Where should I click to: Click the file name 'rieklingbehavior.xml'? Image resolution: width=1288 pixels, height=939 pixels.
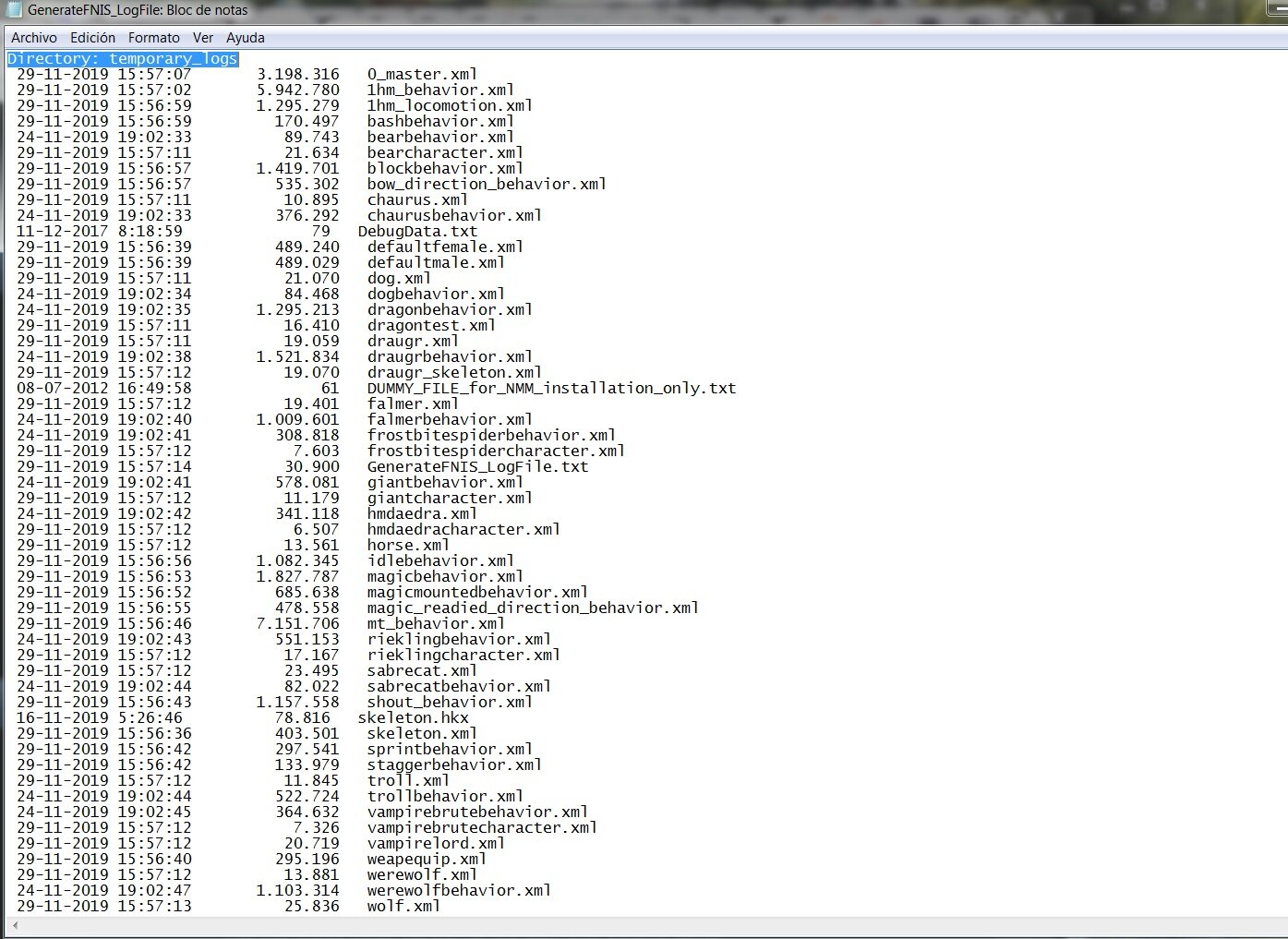coord(459,639)
